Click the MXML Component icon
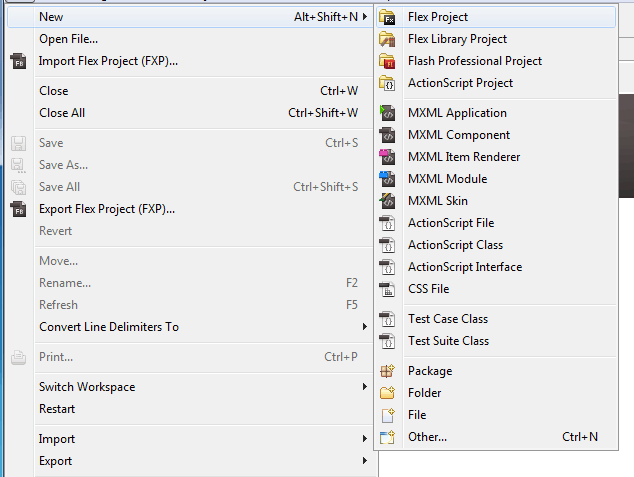 pos(387,135)
